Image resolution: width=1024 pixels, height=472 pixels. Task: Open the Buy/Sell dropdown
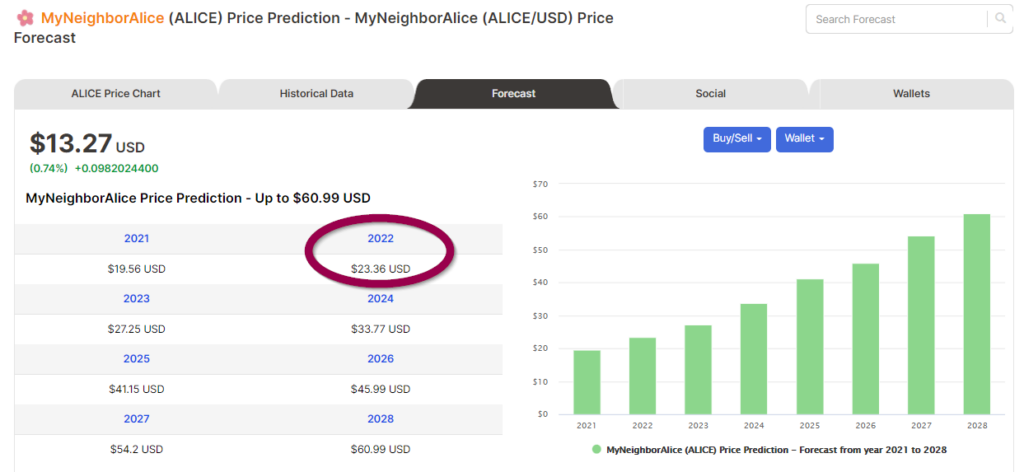tap(737, 139)
